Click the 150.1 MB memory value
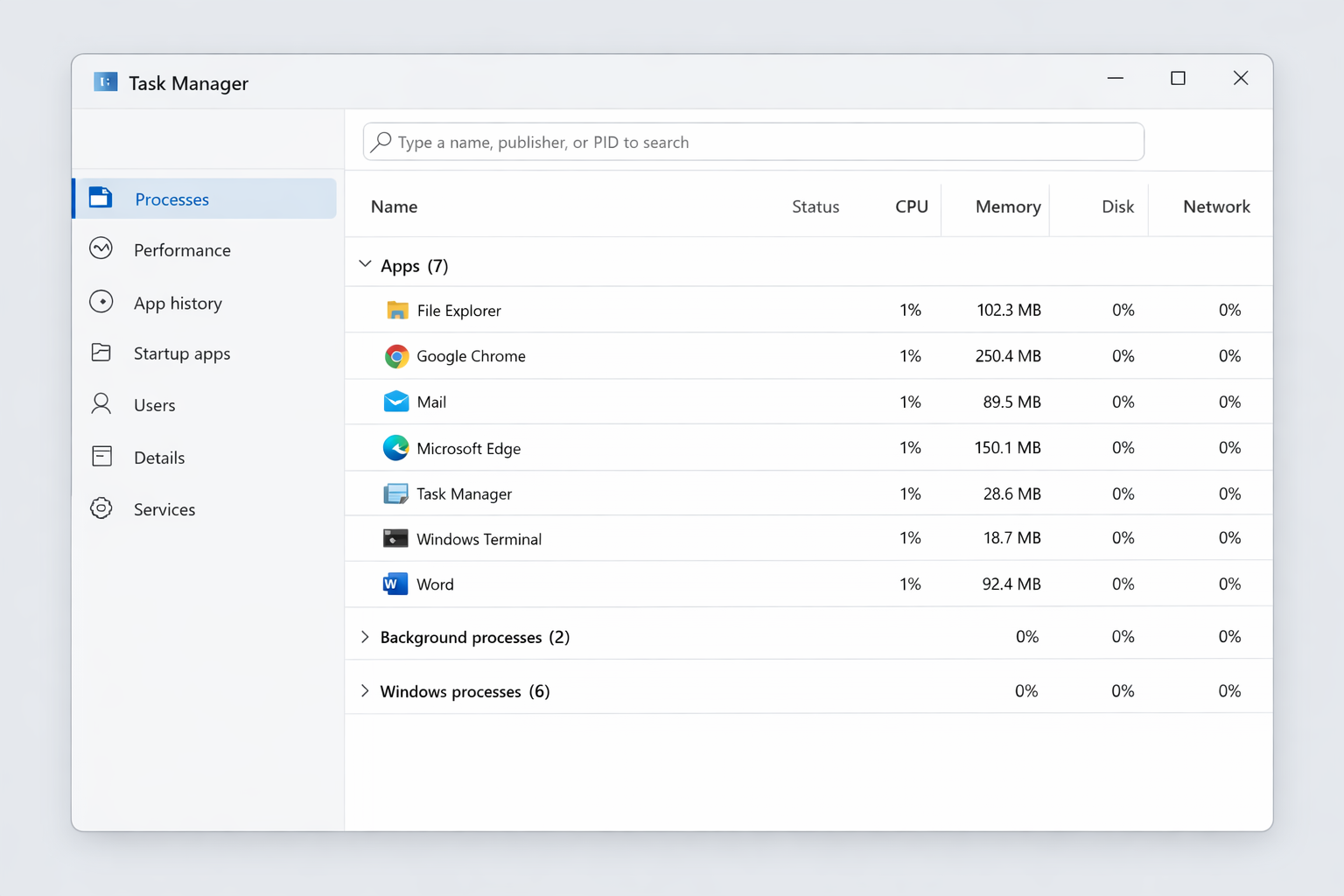The height and width of the screenshot is (896, 1344). coord(1008,447)
